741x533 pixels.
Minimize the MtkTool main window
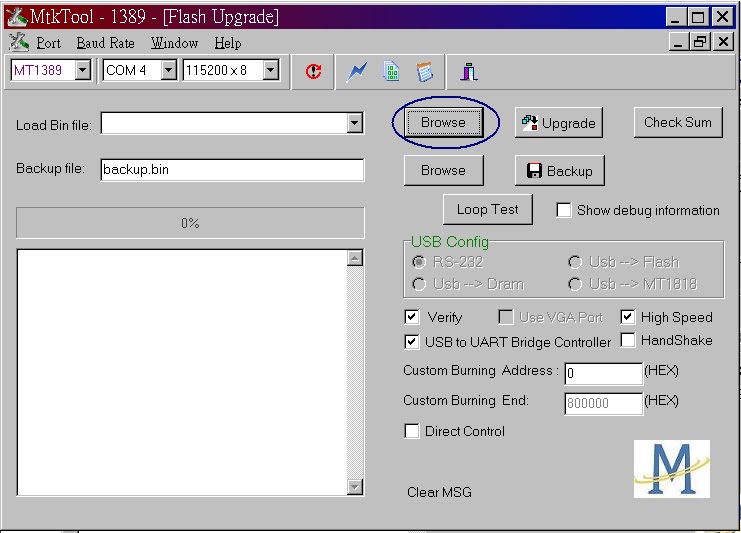[676, 17]
